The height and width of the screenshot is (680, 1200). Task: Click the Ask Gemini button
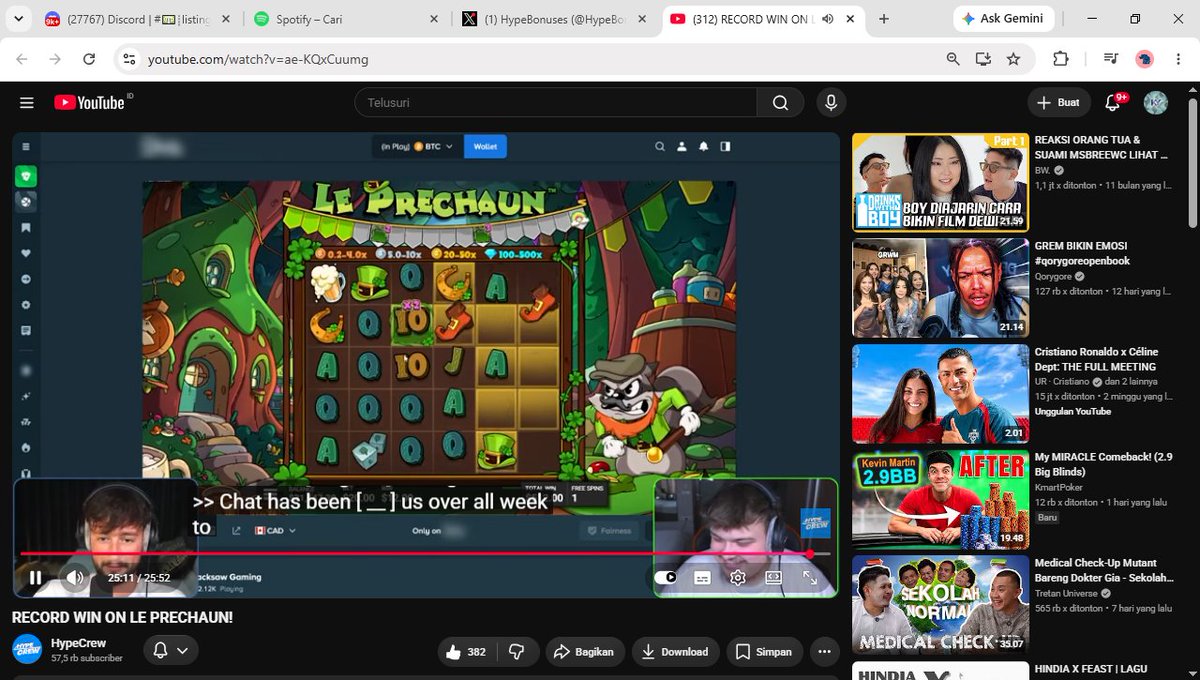pos(1004,19)
